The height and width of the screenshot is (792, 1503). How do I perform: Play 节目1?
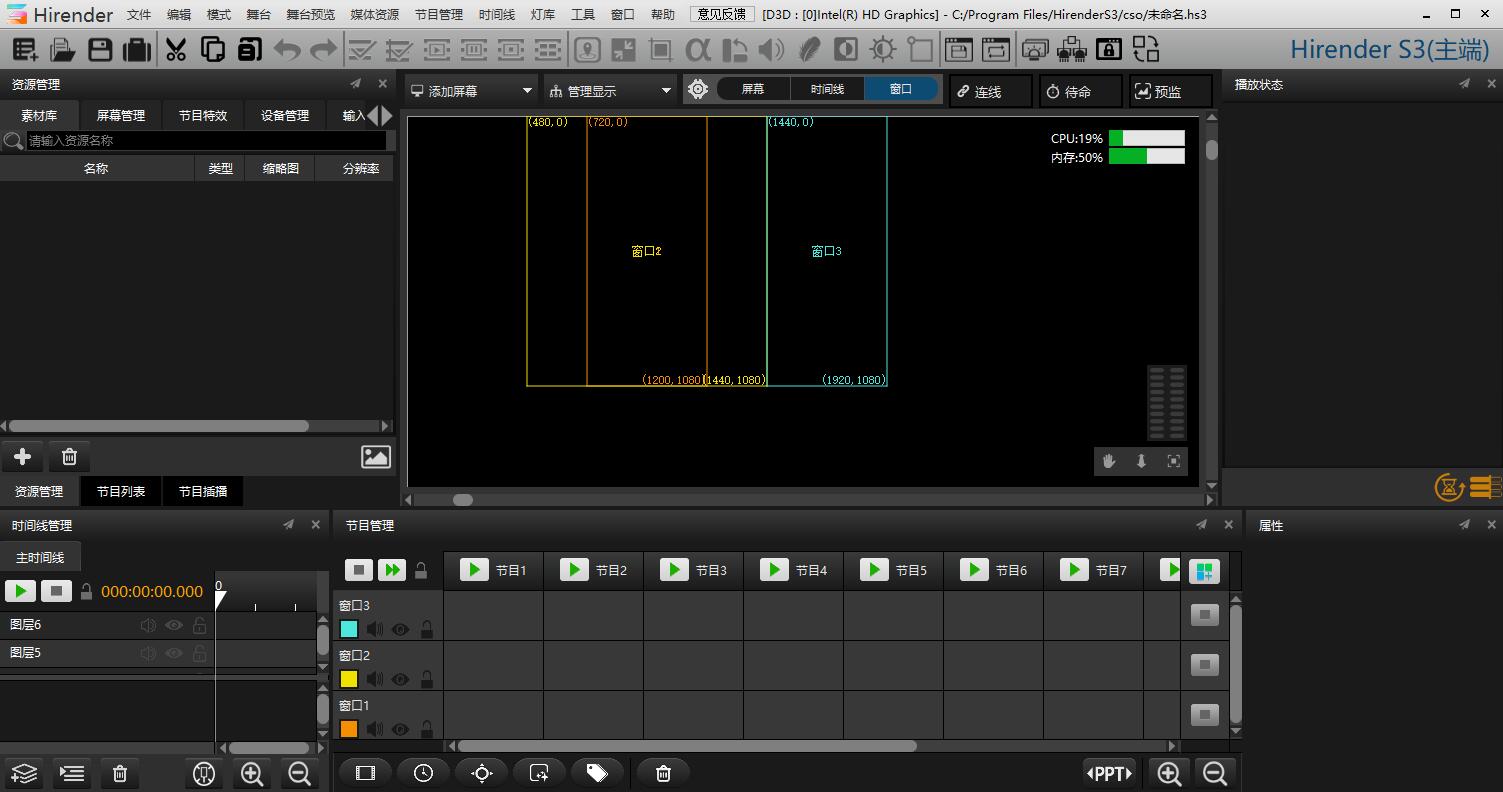pyautogui.click(x=474, y=569)
